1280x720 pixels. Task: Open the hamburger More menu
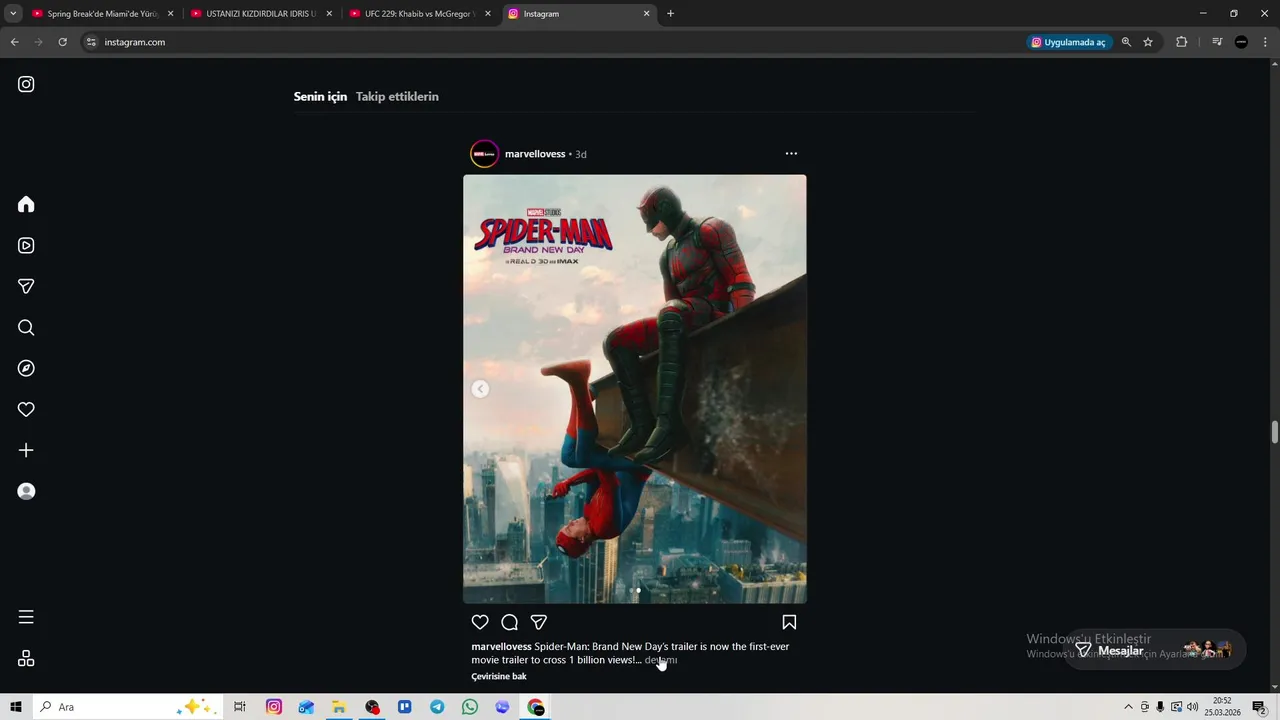[26, 617]
